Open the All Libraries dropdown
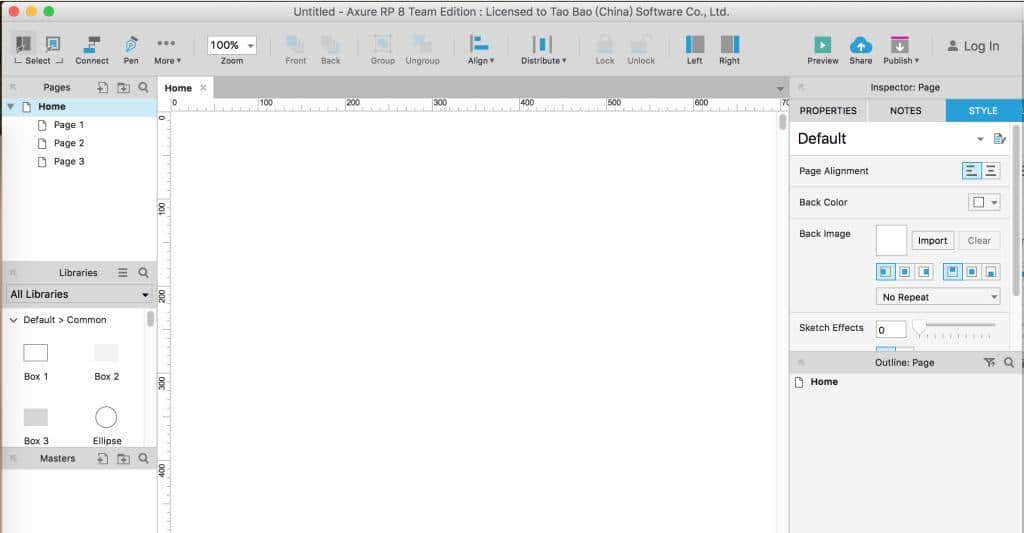Image resolution: width=1024 pixels, height=533 pixels. pyautogui.click(x=78, y=294)
